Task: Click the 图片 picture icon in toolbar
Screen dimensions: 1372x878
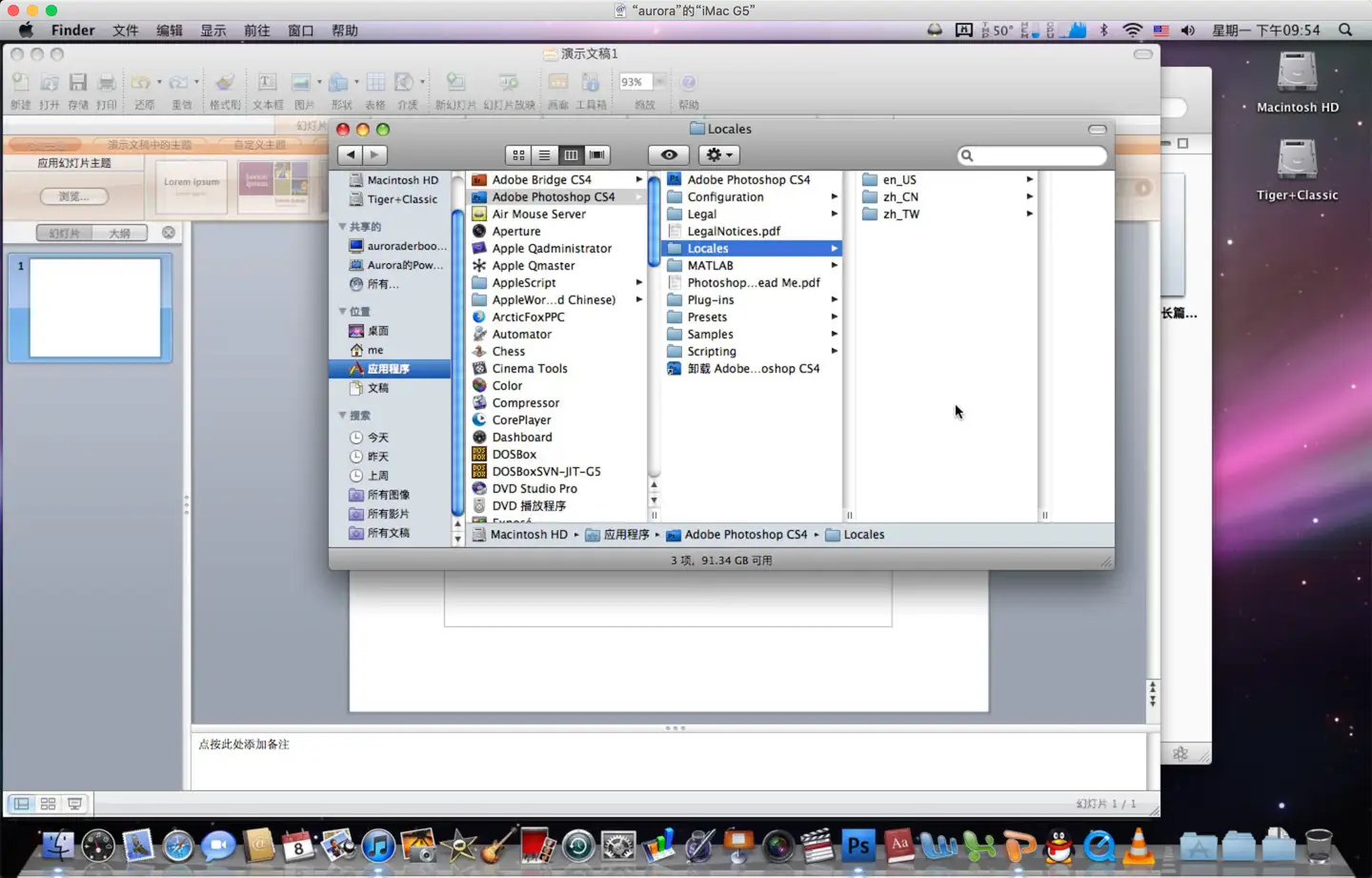Action: click(301, 83)
